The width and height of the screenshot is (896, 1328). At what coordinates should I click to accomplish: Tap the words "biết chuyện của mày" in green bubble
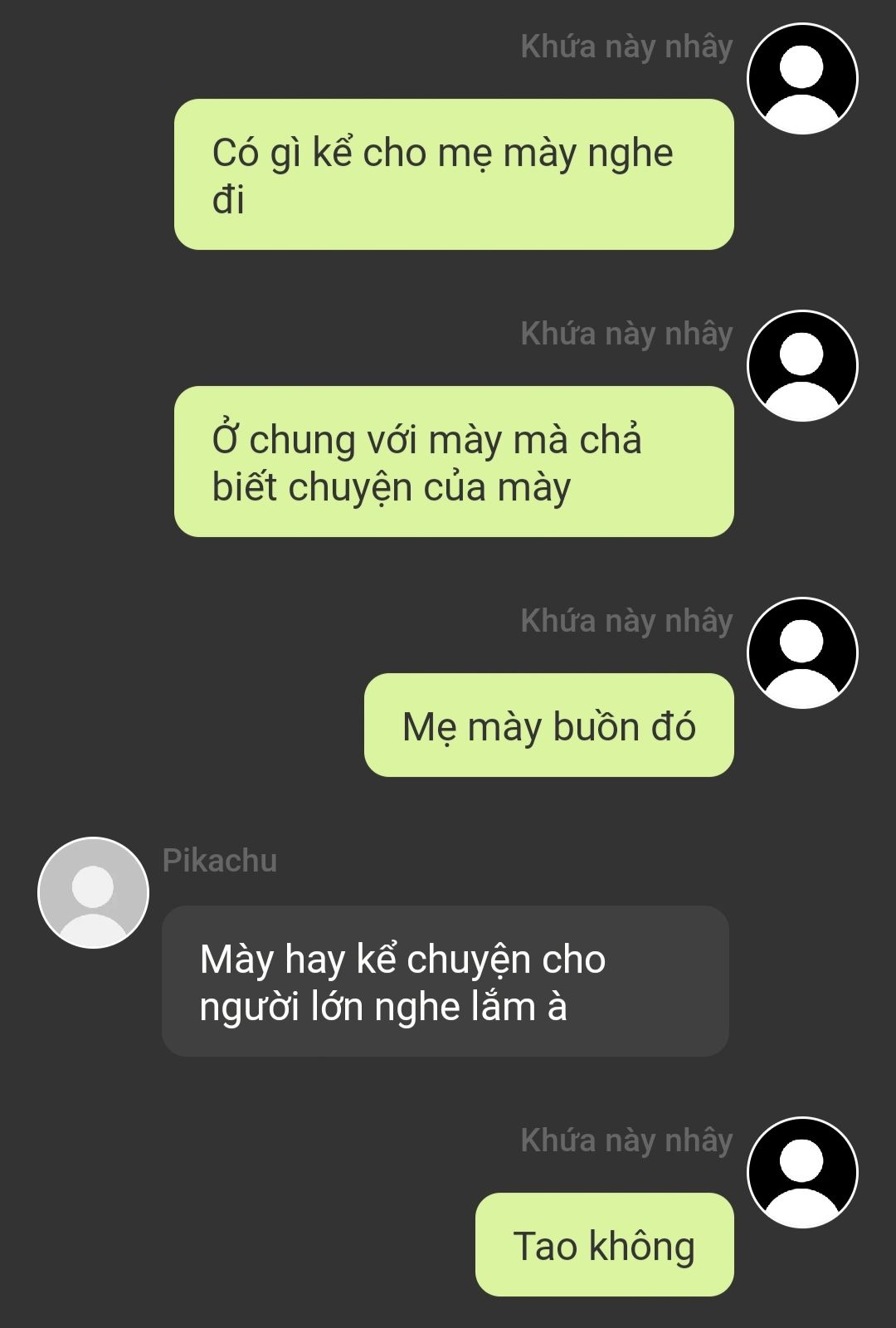tap(392, 487)
